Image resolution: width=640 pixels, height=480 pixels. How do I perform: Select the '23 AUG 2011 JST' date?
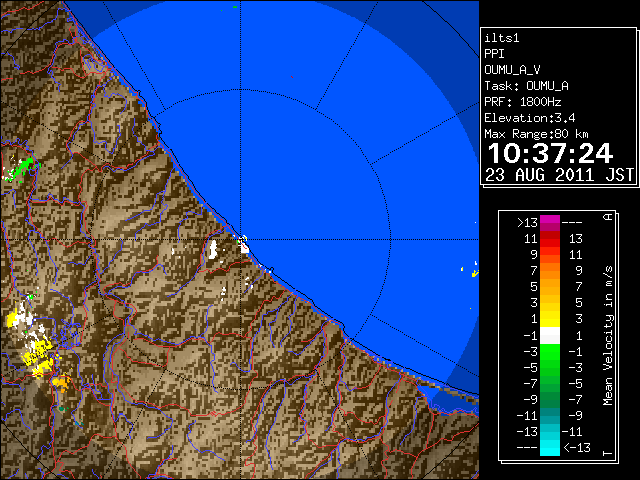(560, 175)
